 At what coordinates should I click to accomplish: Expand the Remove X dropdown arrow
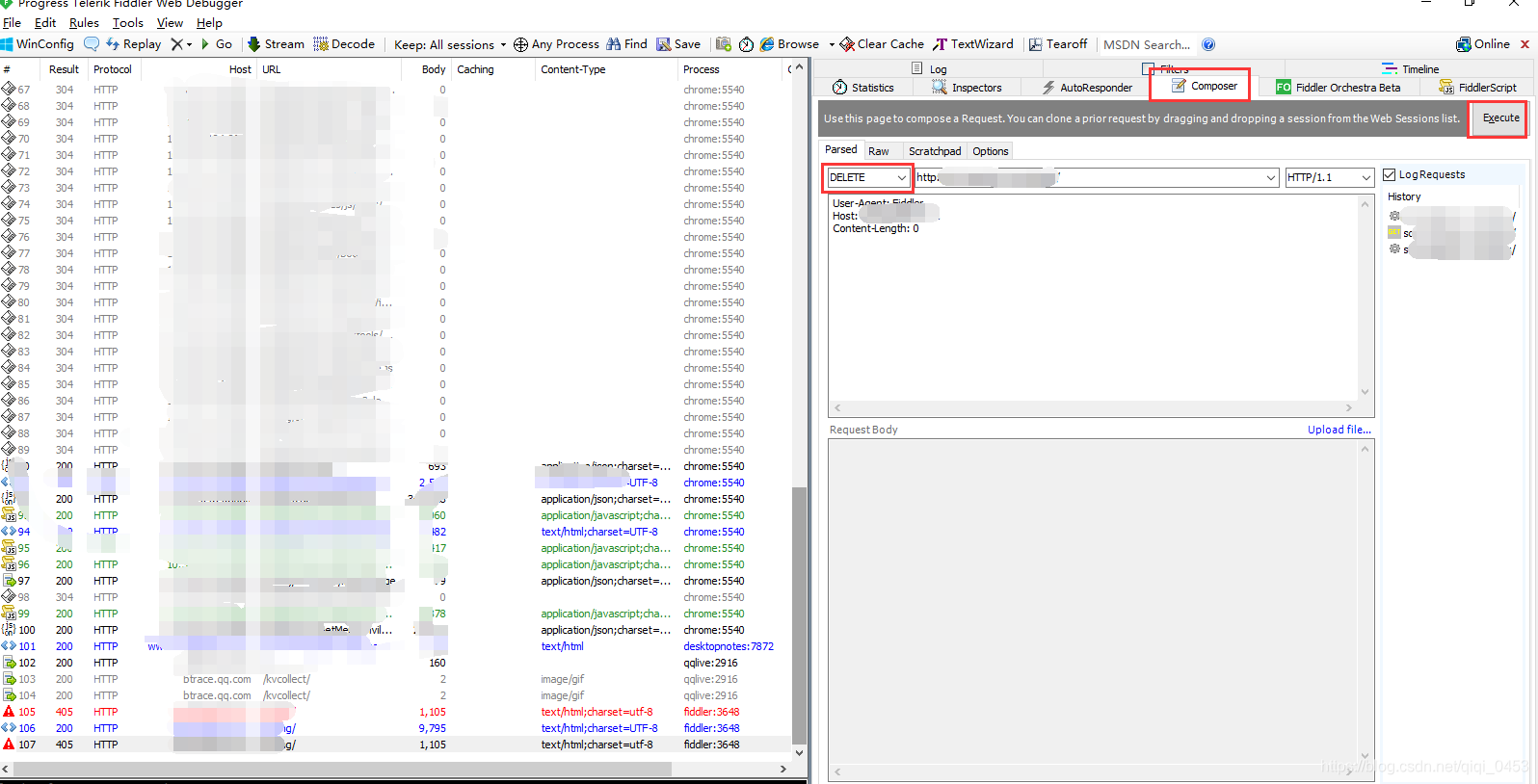(189, 44)
